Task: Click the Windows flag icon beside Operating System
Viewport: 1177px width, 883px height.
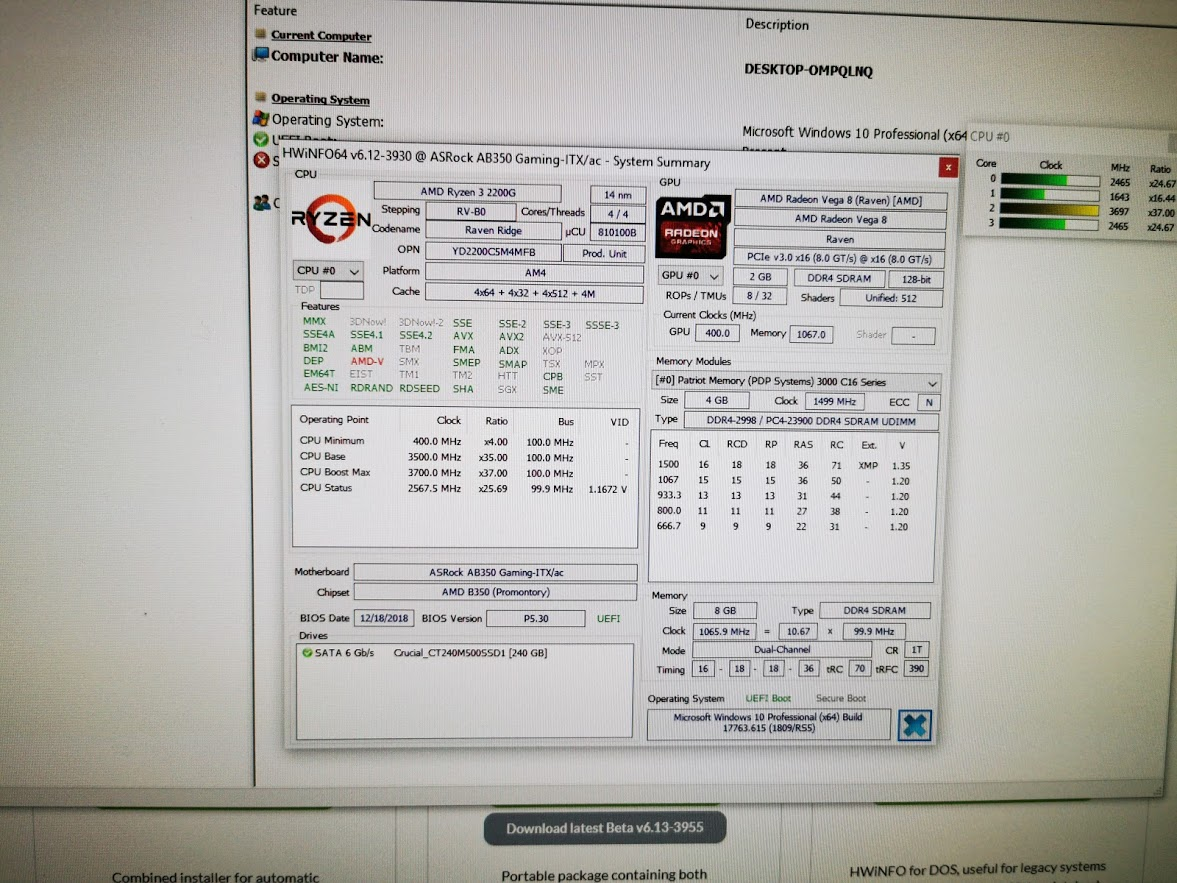Action: point(260,119)
